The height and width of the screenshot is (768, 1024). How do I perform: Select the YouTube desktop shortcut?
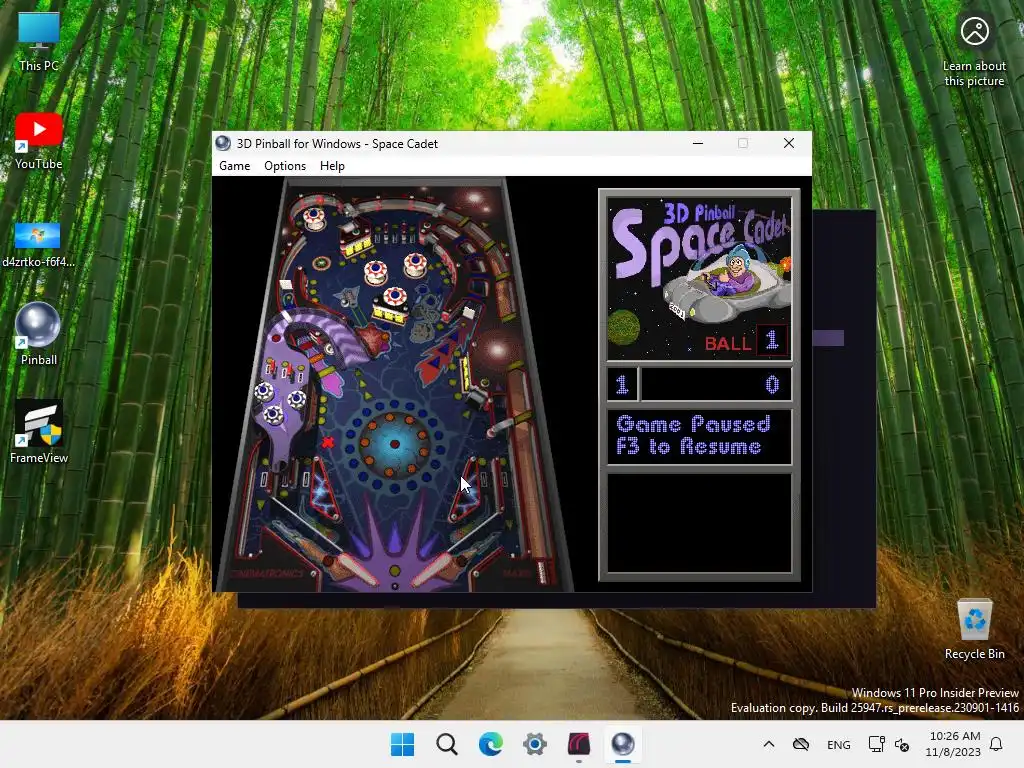tap(39, 140)
